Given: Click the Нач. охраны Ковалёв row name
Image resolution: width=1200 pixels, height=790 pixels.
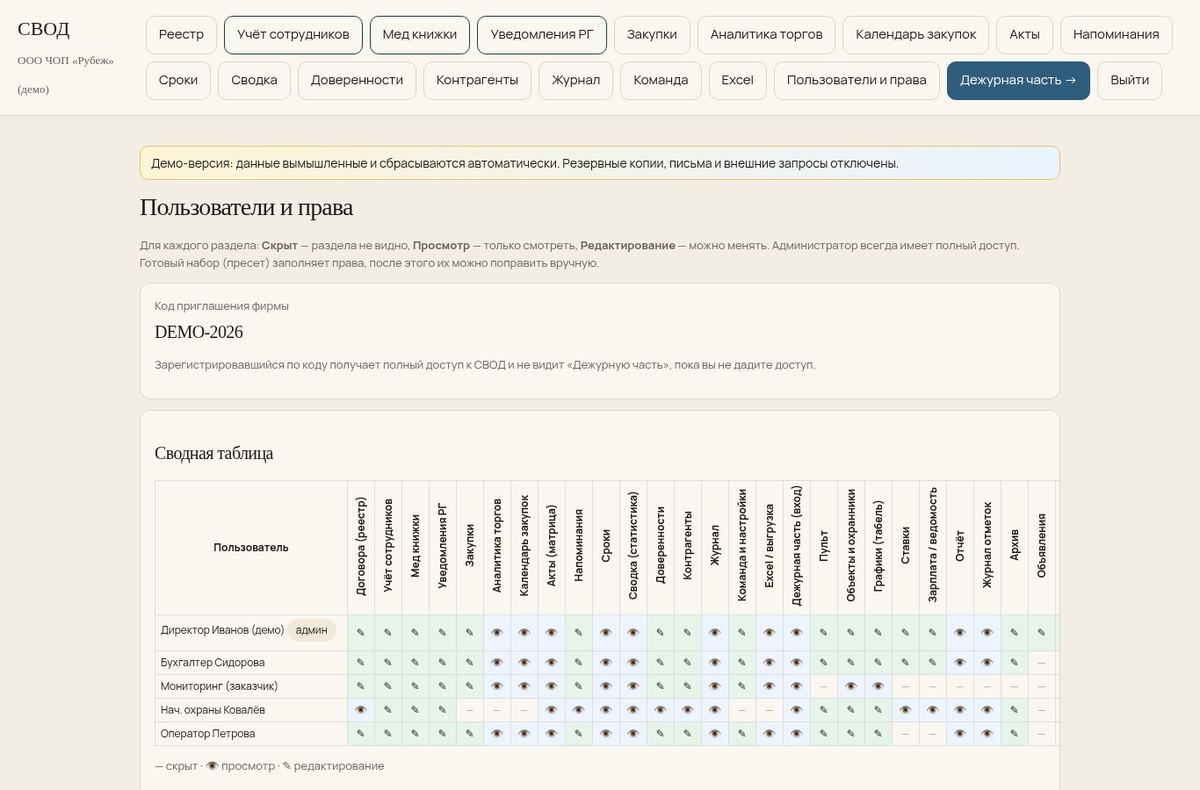Looking at the screenshot, I should tap(215, 710).
